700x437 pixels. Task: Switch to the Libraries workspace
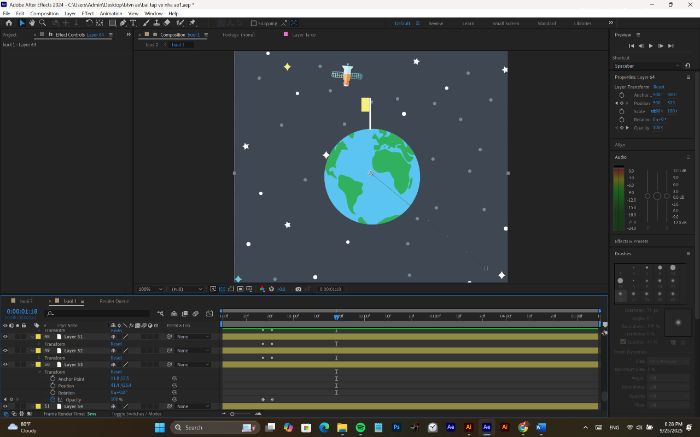coord(582,23)
